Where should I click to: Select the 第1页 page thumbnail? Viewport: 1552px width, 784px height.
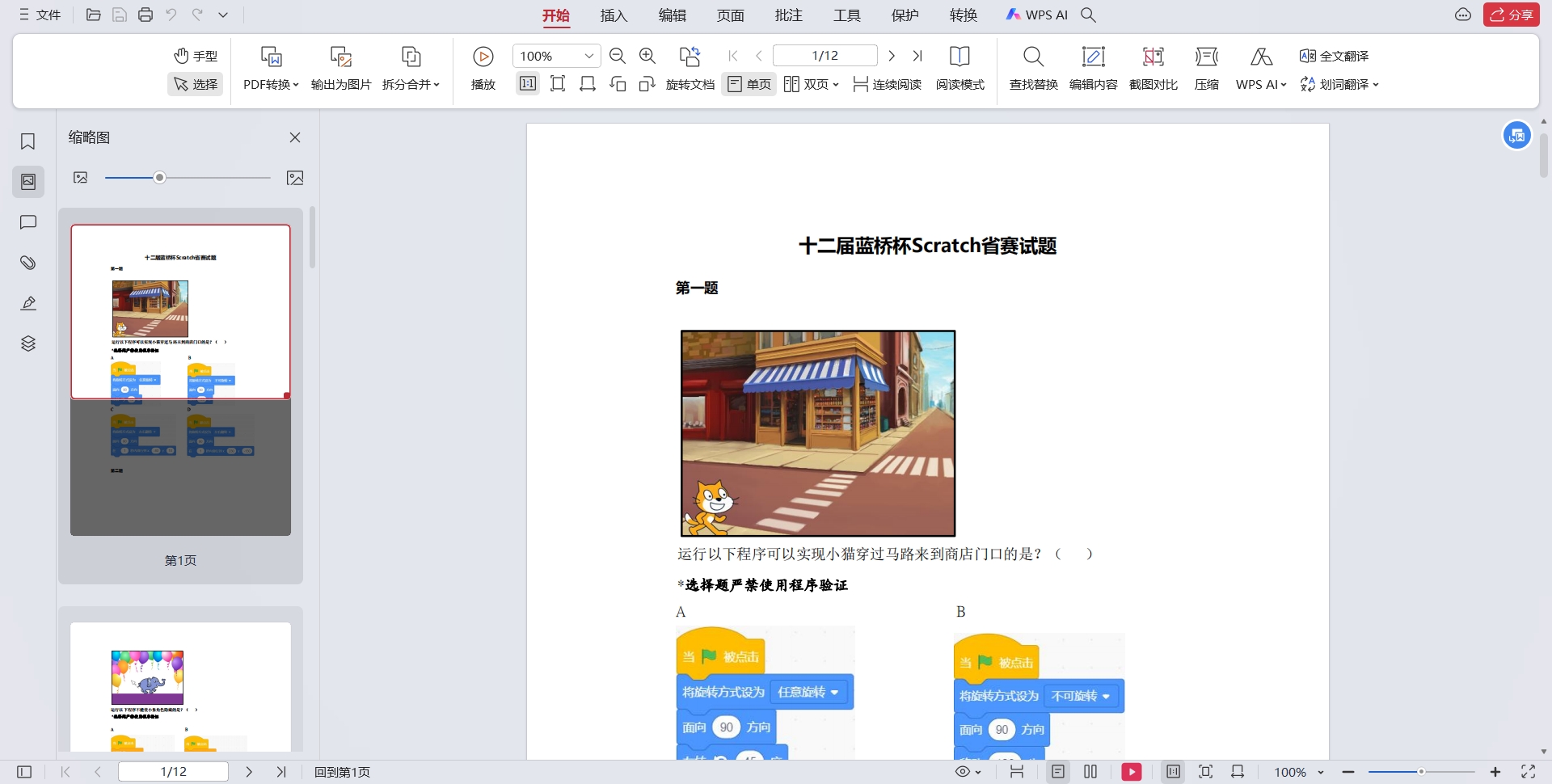point(180,380)
